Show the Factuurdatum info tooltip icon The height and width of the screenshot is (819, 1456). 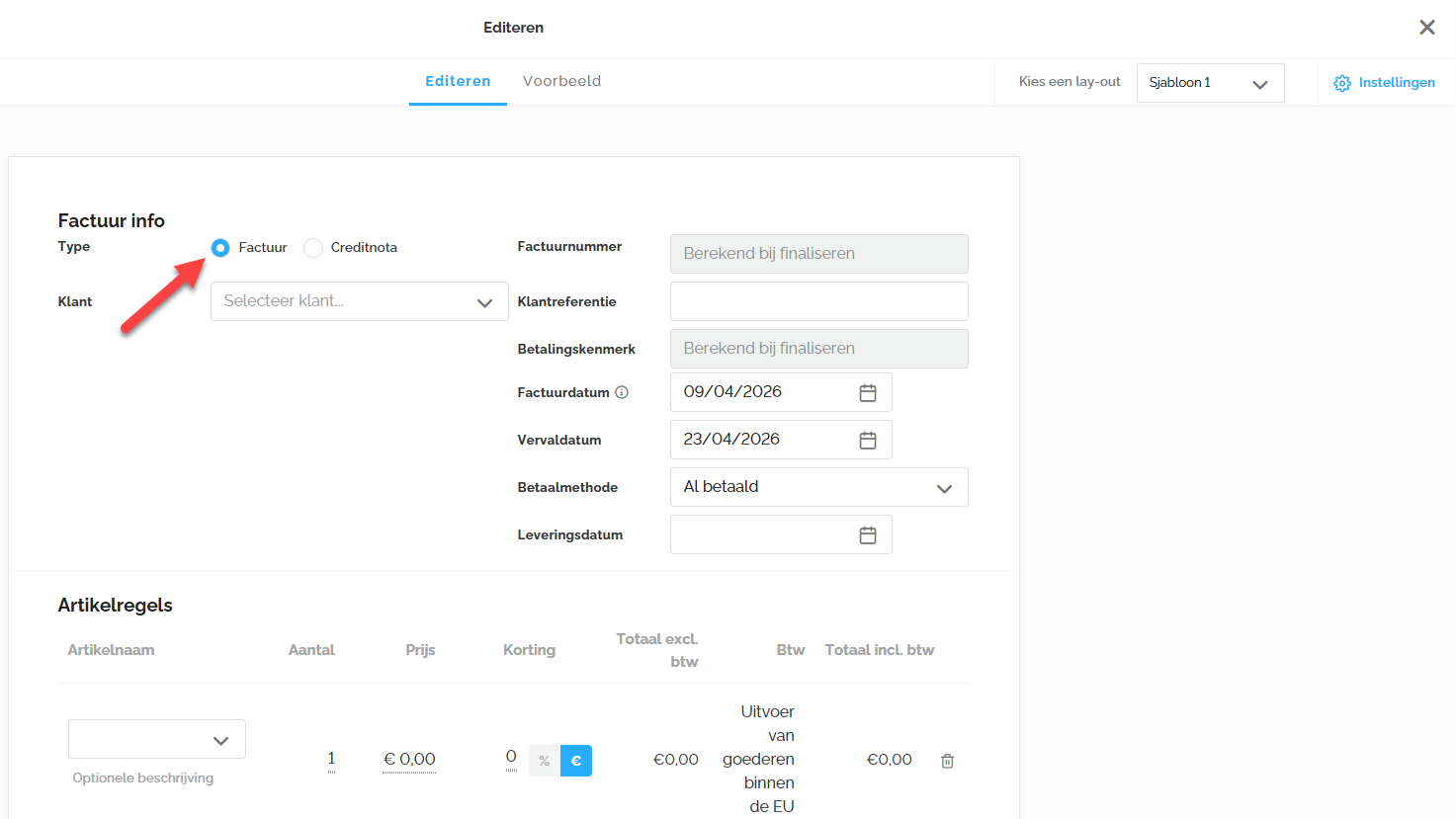click(622, 392)
